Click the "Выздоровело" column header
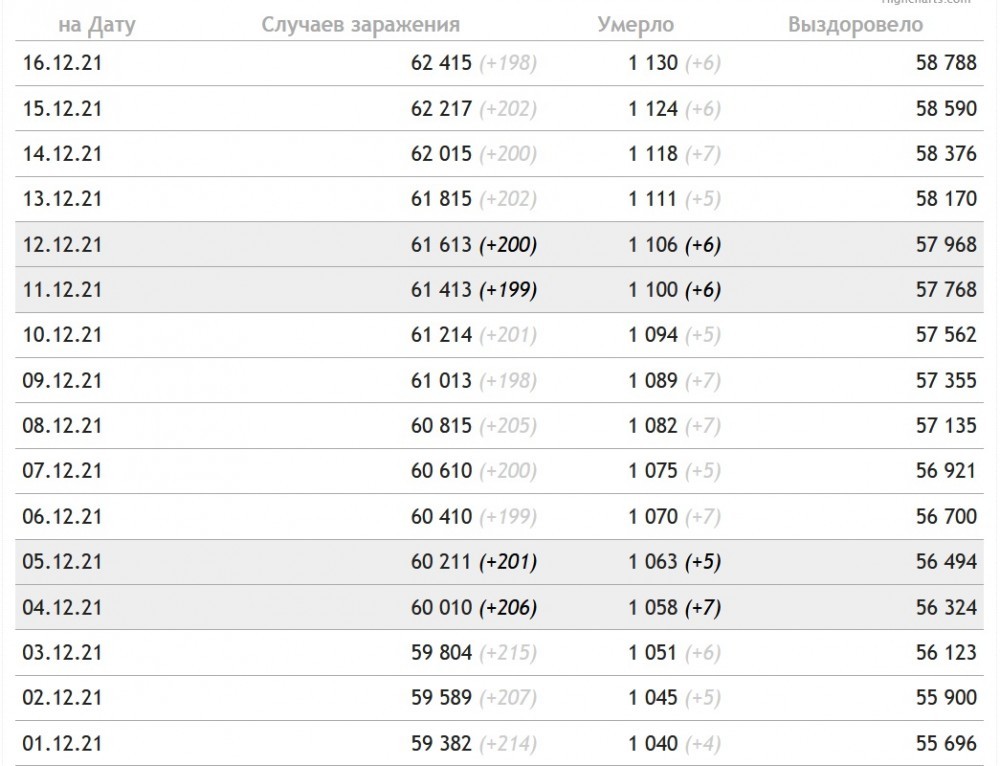 pyautogui.click(x=855, y=24)
